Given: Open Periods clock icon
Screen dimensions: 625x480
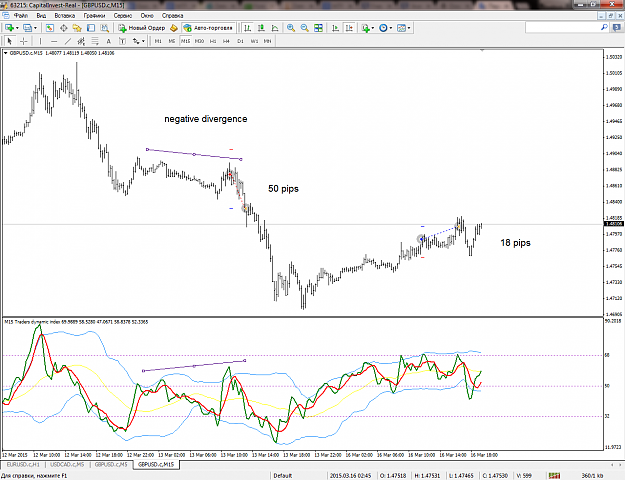Looking at the screenshot, I should [383, 28].
